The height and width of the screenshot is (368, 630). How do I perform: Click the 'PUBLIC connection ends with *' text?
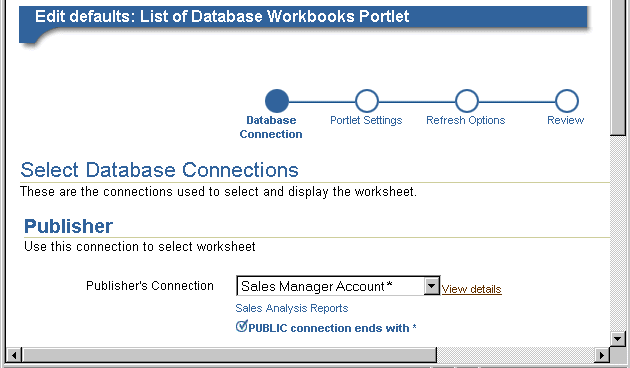tap(332, 328)
